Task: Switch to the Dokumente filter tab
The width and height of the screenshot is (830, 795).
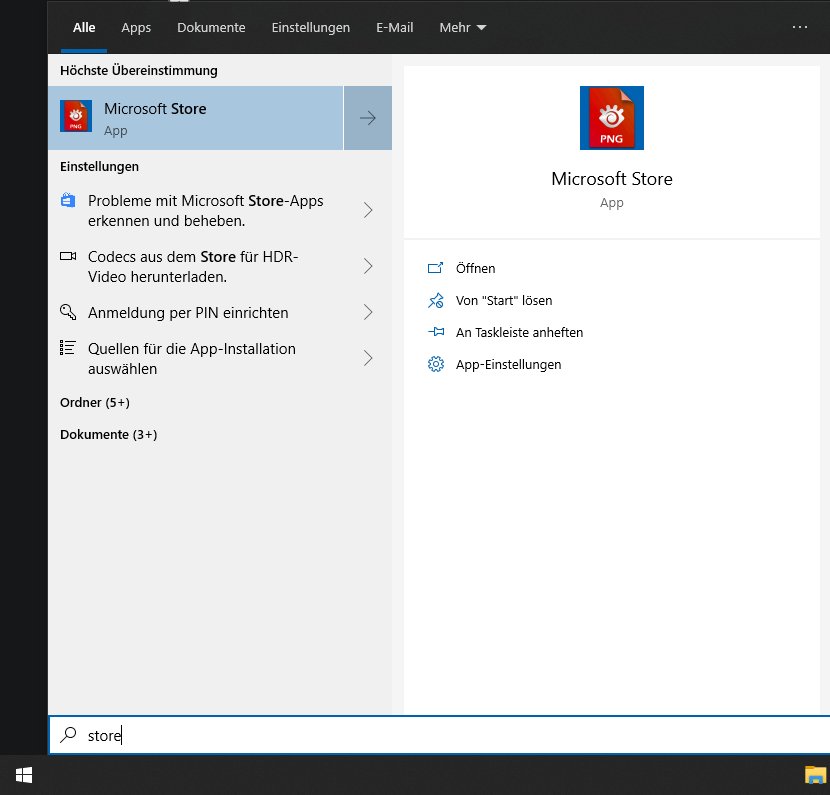Action: [211, 28]
